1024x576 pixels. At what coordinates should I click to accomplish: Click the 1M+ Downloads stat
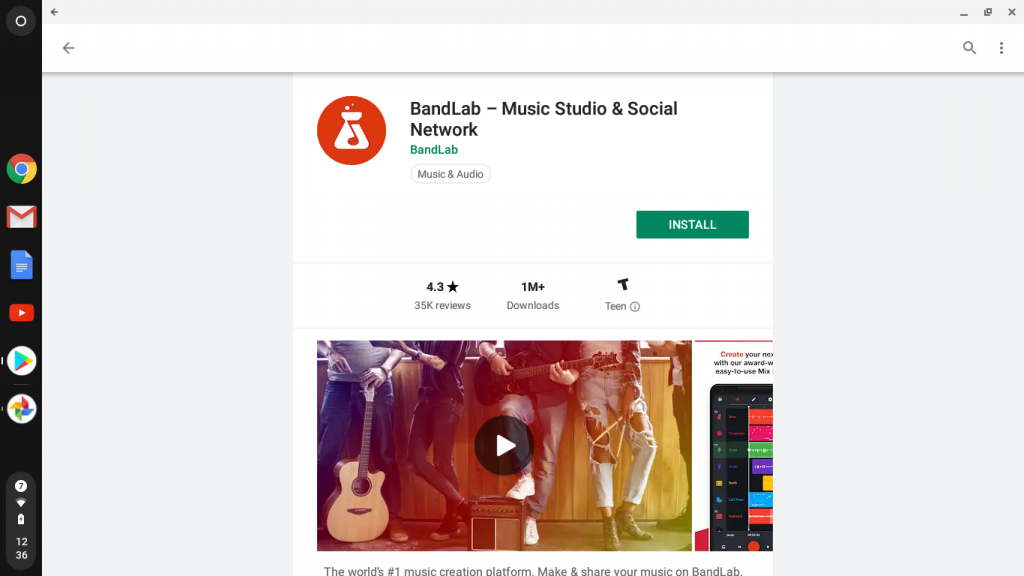click(533, 296)
